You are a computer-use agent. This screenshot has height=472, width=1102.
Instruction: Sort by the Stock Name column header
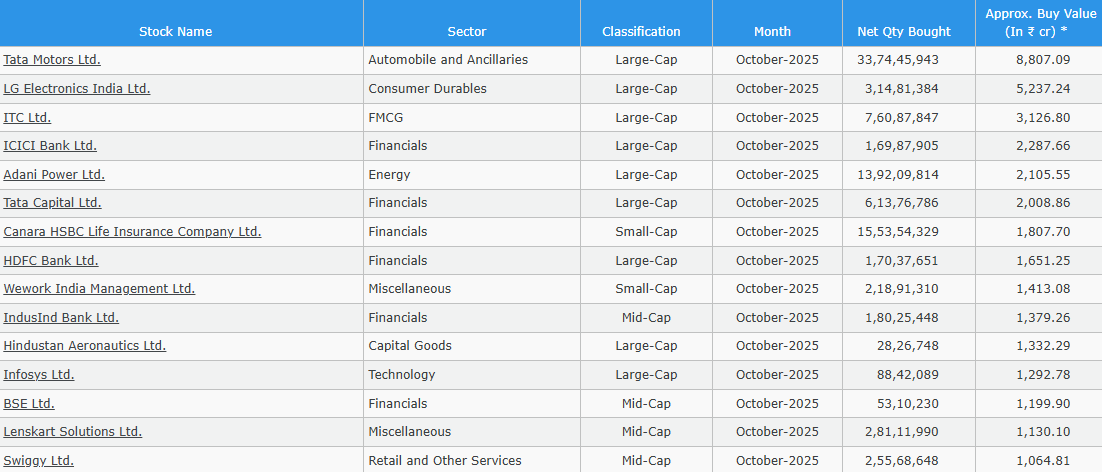[x=176, y=31]
